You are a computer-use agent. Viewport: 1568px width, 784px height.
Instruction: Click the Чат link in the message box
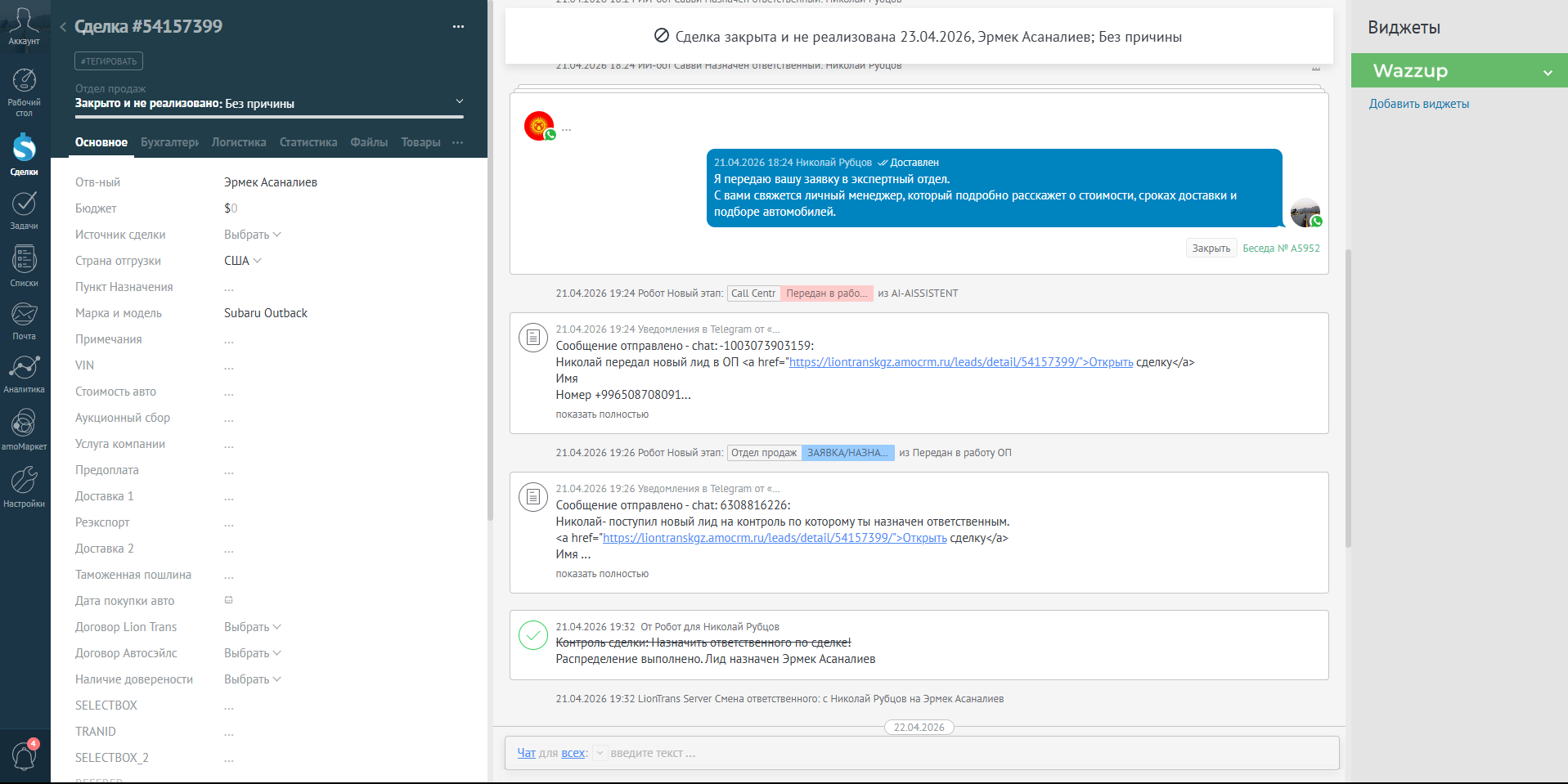click(526, 753)
